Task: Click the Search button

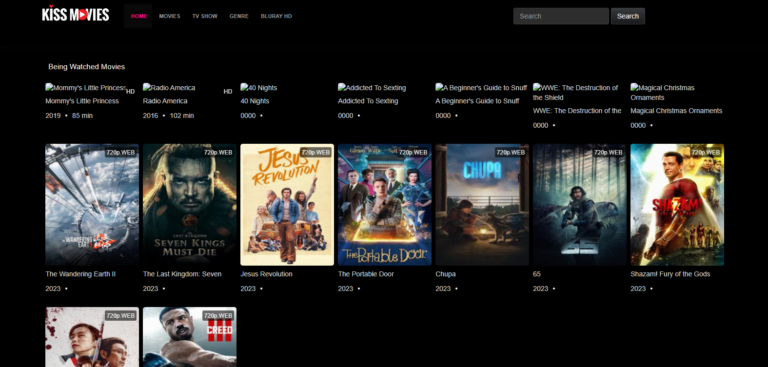Action: [x=628, y=16]
